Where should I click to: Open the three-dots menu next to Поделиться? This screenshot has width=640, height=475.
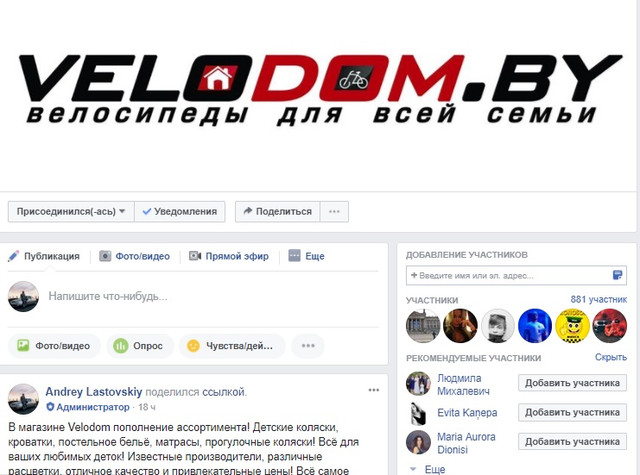point(334,211)
